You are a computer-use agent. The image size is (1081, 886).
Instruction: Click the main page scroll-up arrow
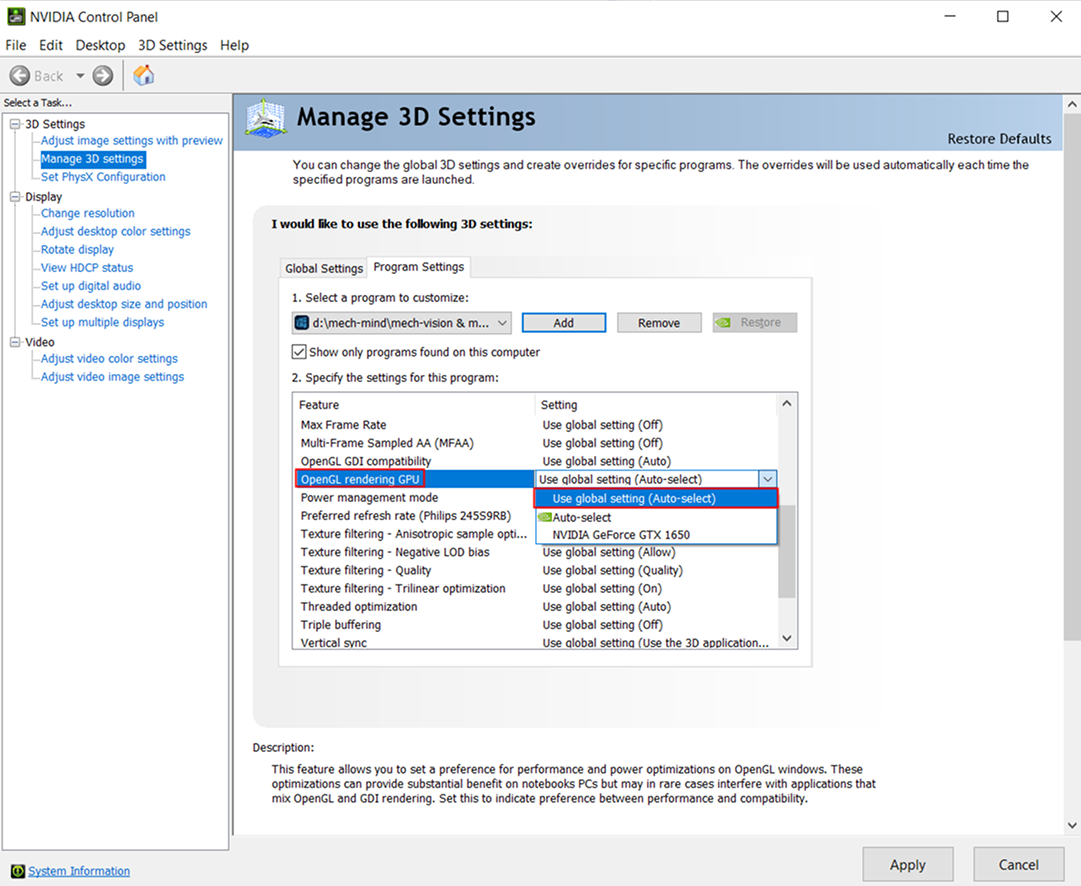[x=1072, y=105]
